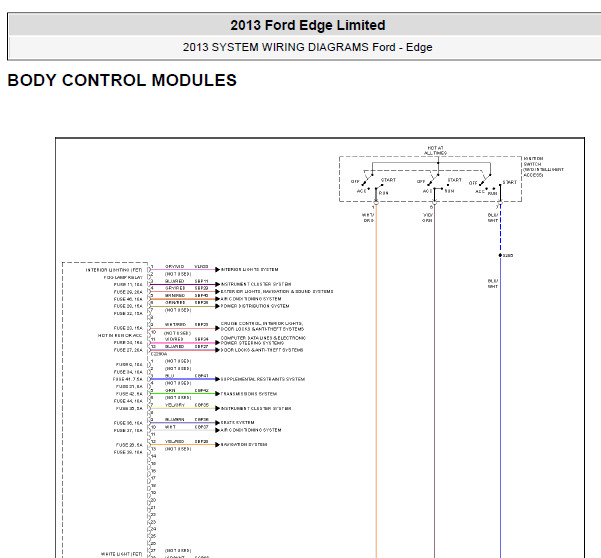The height and width of the screenshot is (558, 601).
Task: Click the 'HOT IN RUN OR ACC' module label
Action: point(120,335)
